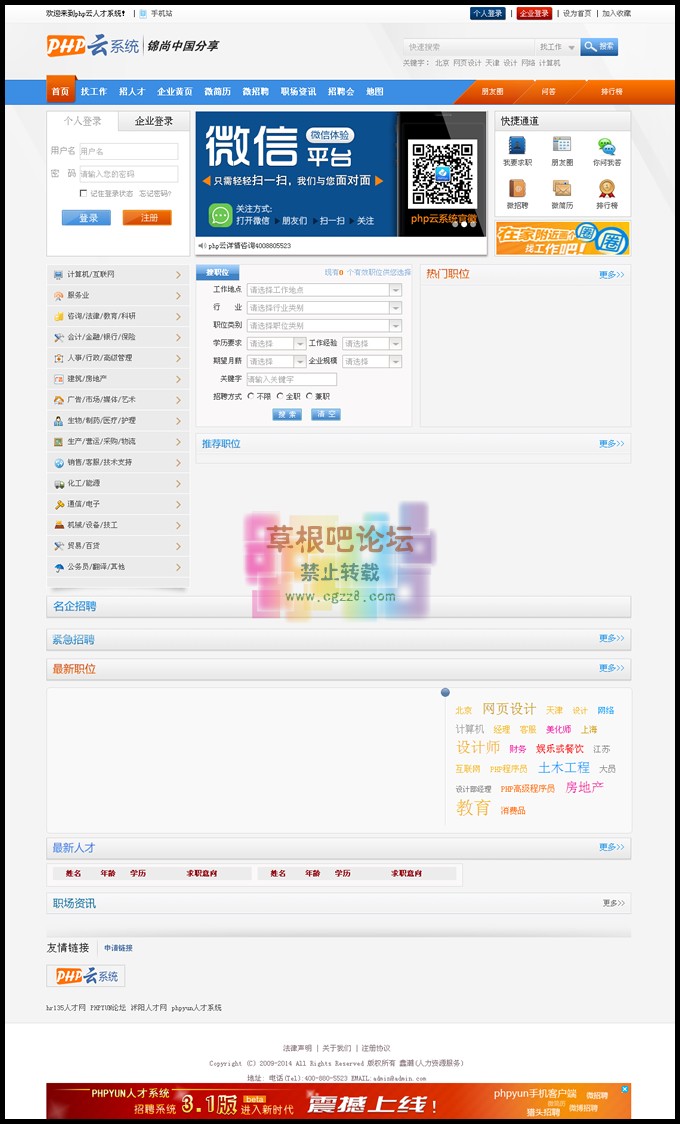Select 不限 recruitment type radio
Viewport: 680px width, 1124px height.
coord(251,396)
